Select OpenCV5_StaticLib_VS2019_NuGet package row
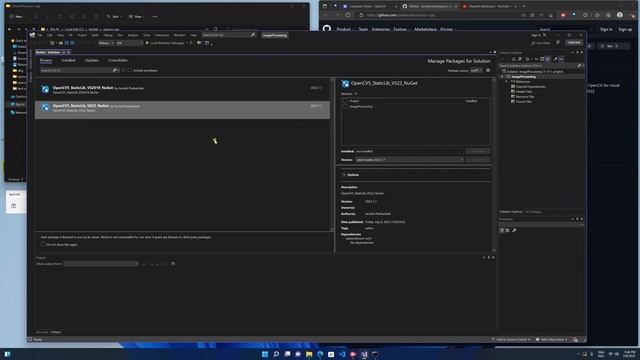This screenshot has width=640, height=360. (182, 90)
